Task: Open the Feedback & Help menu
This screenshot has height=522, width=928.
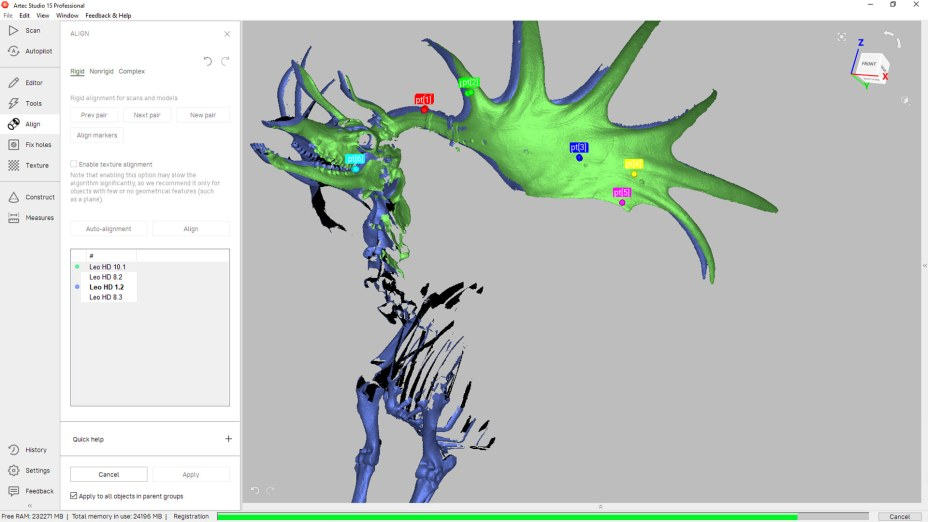Action: pos(107,16)
